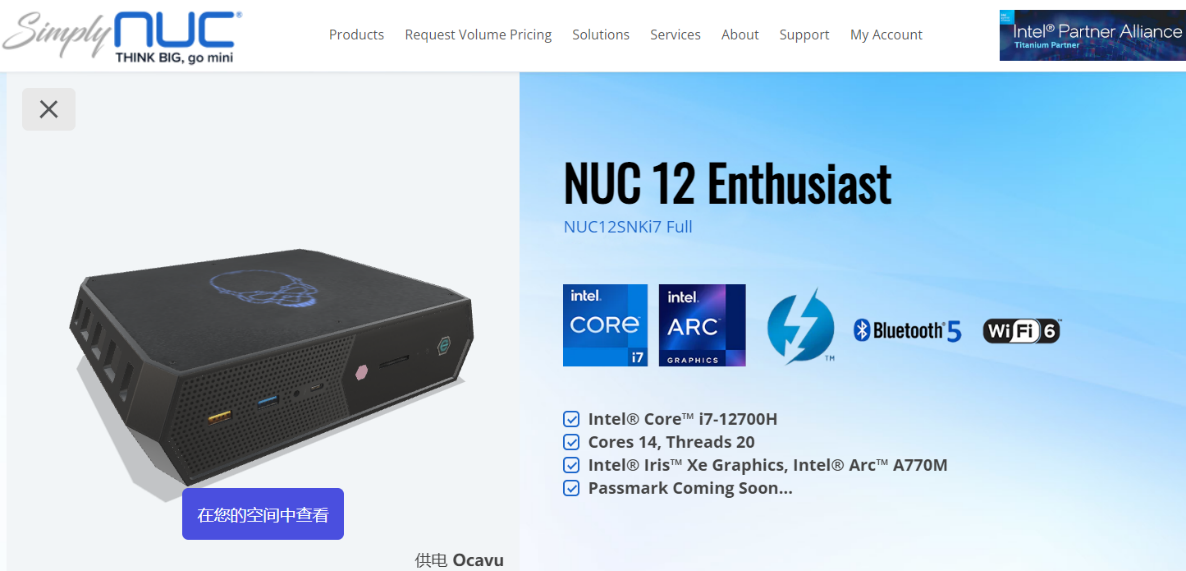
Task: Click the Intel Partner Alliance banner
Action: tap(1092, 36)
